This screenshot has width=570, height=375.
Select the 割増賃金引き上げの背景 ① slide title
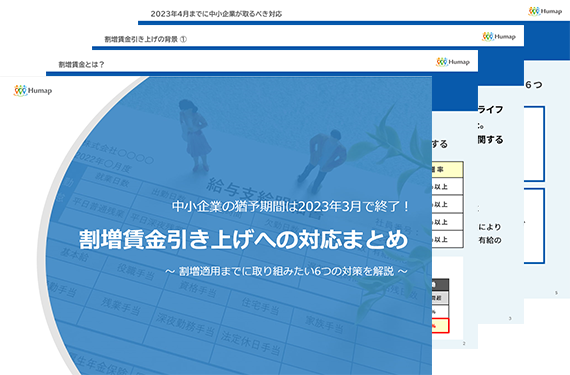pyautogui.click(x=145, y=39)
